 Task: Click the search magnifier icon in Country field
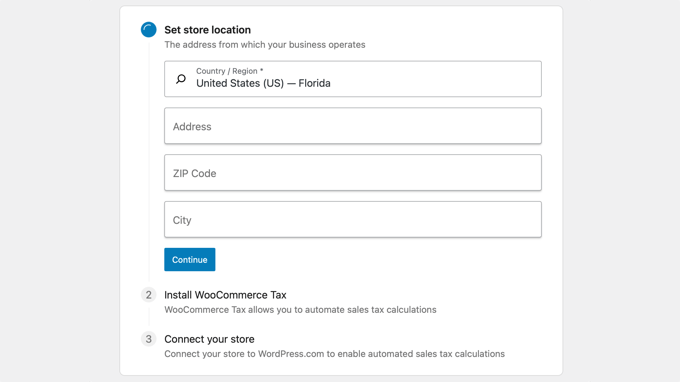click(x=181, y=79)
